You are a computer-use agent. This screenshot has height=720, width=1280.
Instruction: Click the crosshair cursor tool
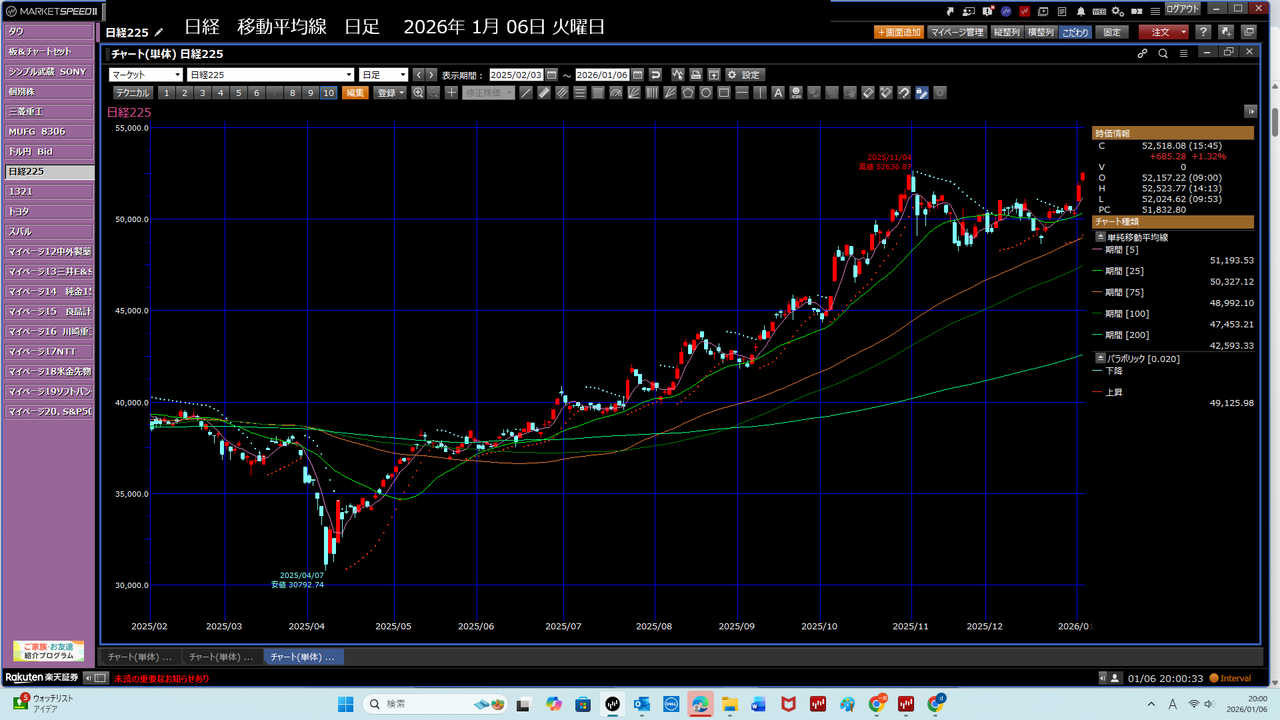tap(451, 93)
